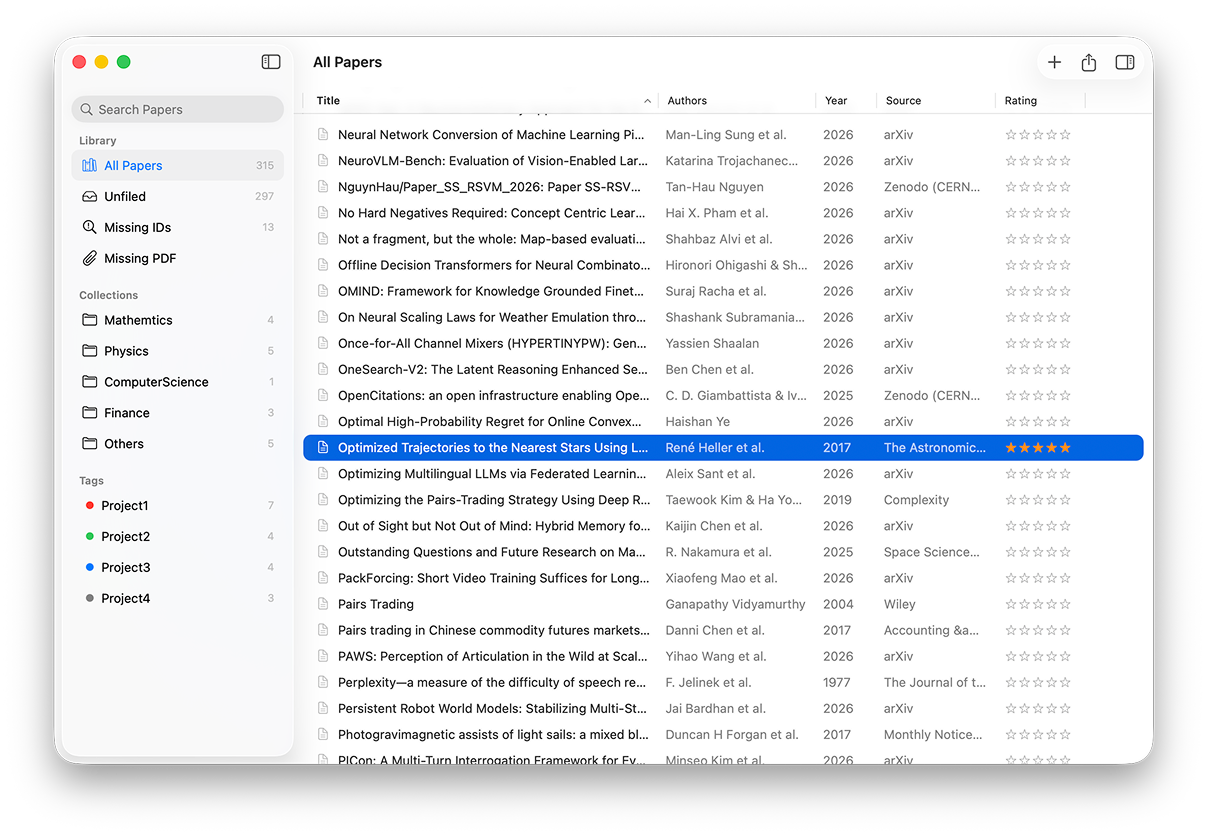This screenshot has height=836, width=1208.
Task: Click author 'Tan-Hau Nguyen'
Action: (x=714, y=187)
